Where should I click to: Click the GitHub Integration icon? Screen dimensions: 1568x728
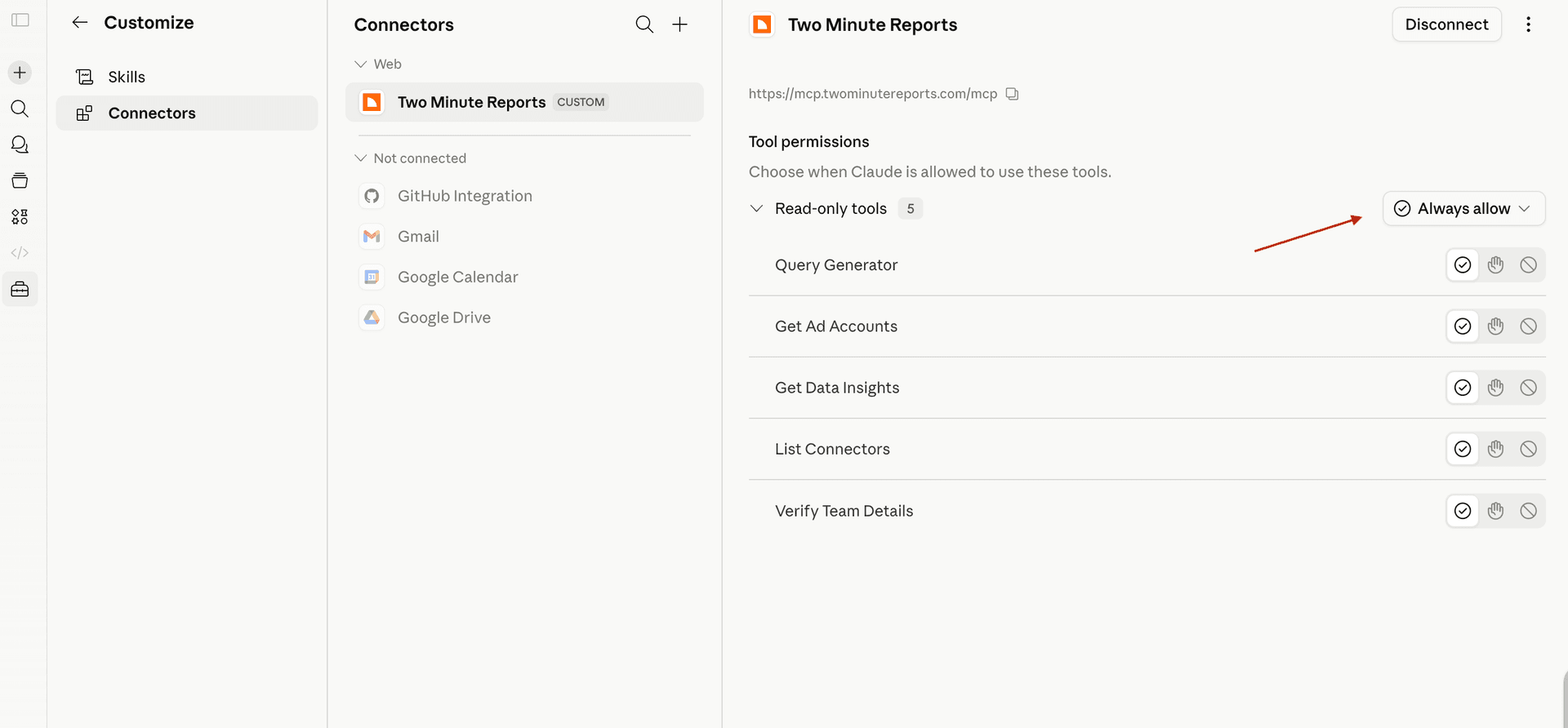point(372,196)
